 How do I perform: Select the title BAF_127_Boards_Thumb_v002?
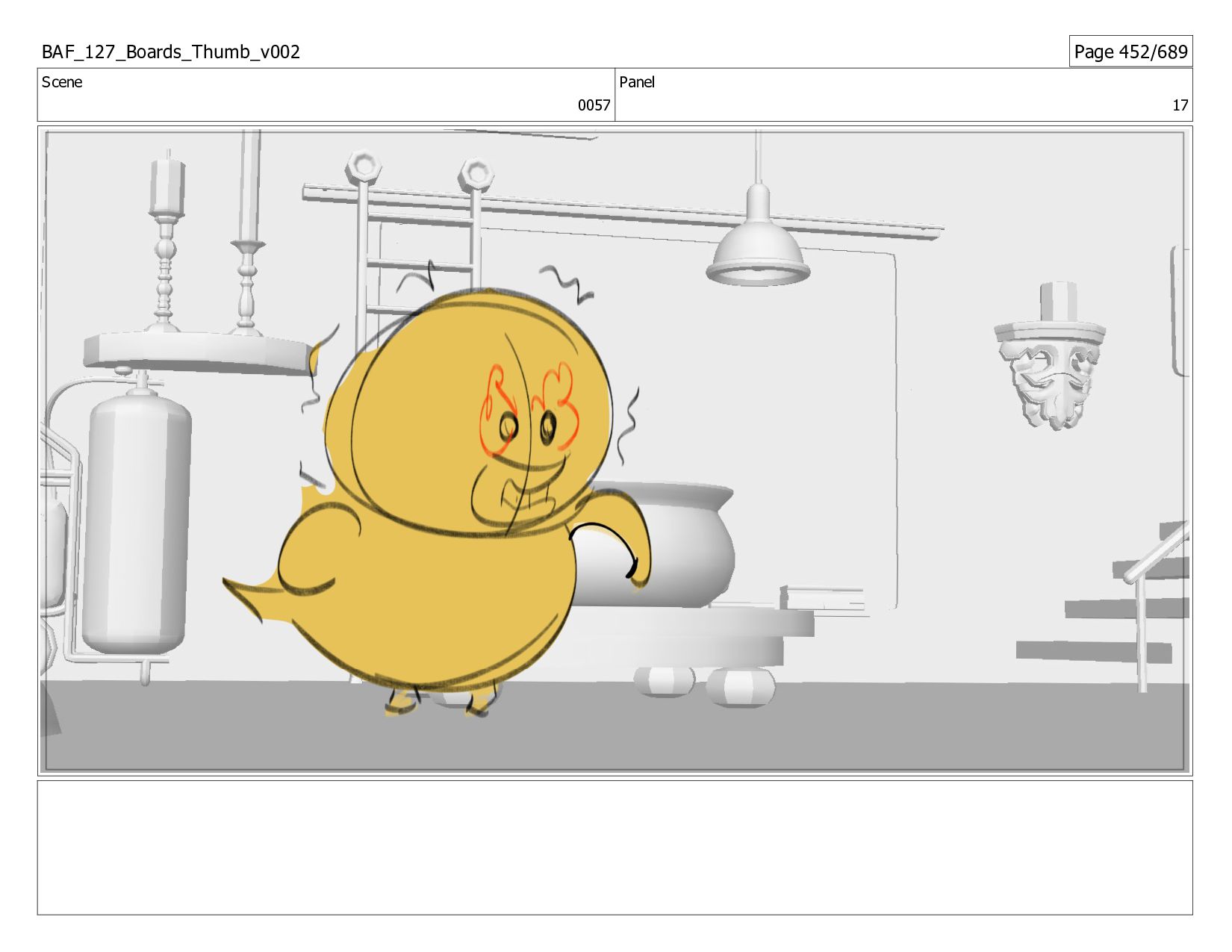[171, 52]
